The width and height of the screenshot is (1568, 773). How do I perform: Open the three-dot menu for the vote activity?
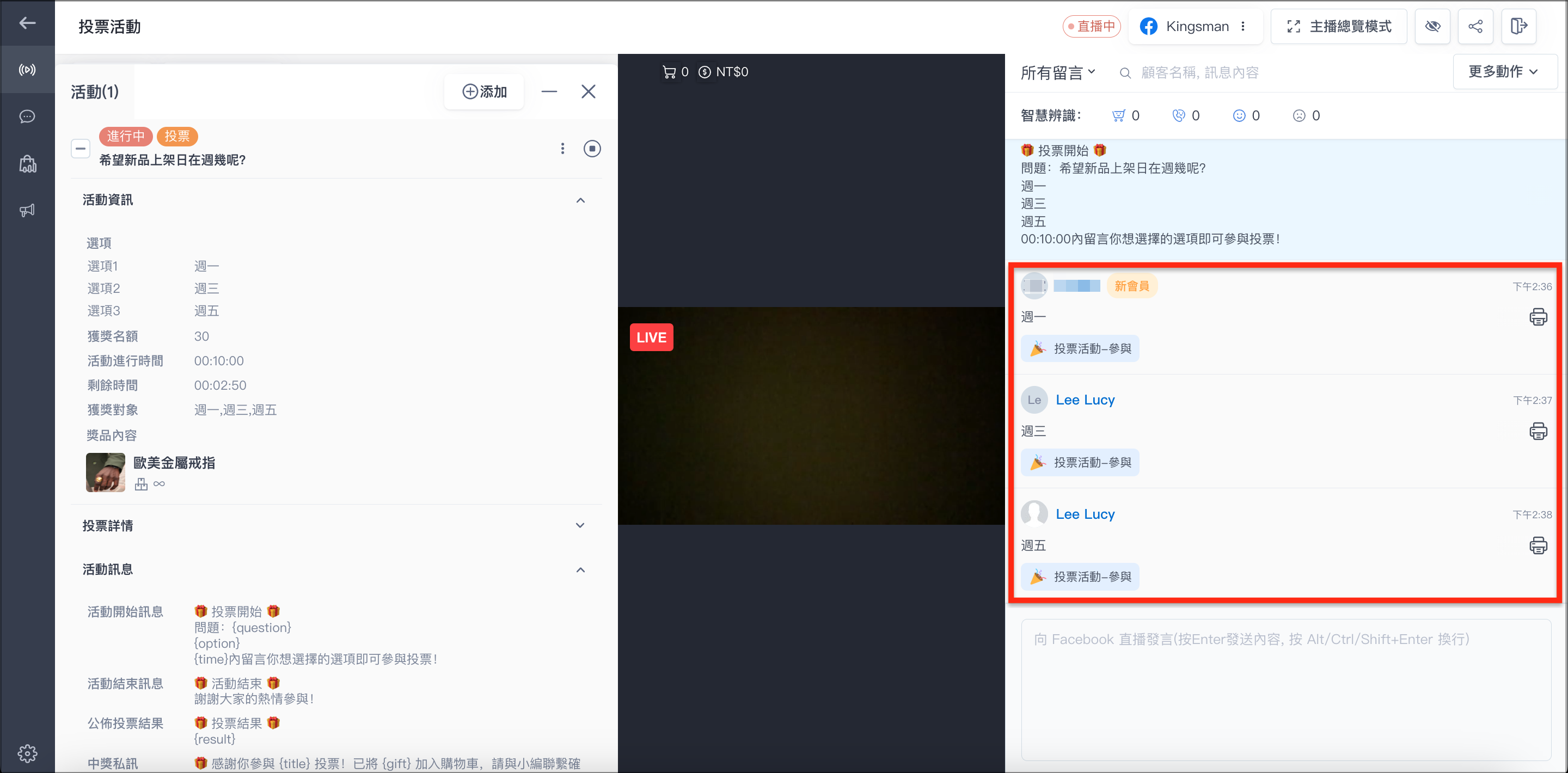coord(562,148)
